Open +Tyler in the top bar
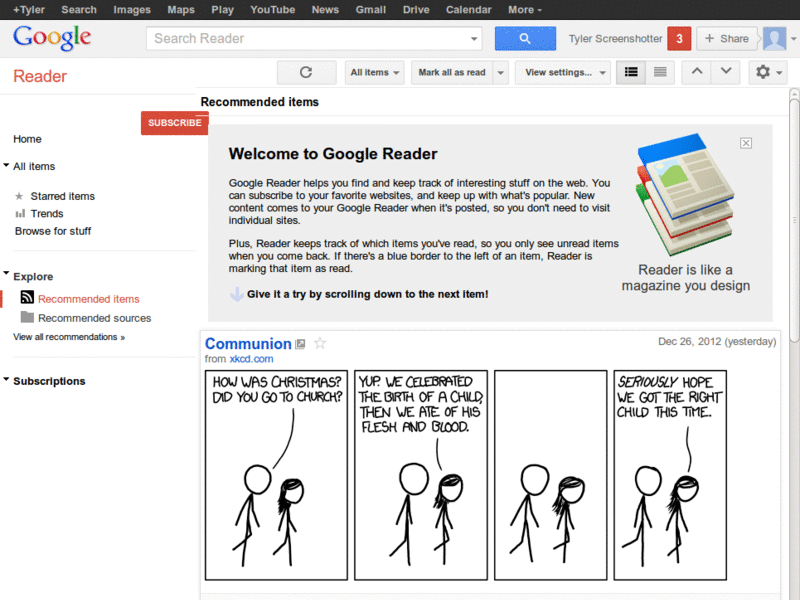Image resolution: width=800 pixels, height=600 pixels. pos(29,10)
